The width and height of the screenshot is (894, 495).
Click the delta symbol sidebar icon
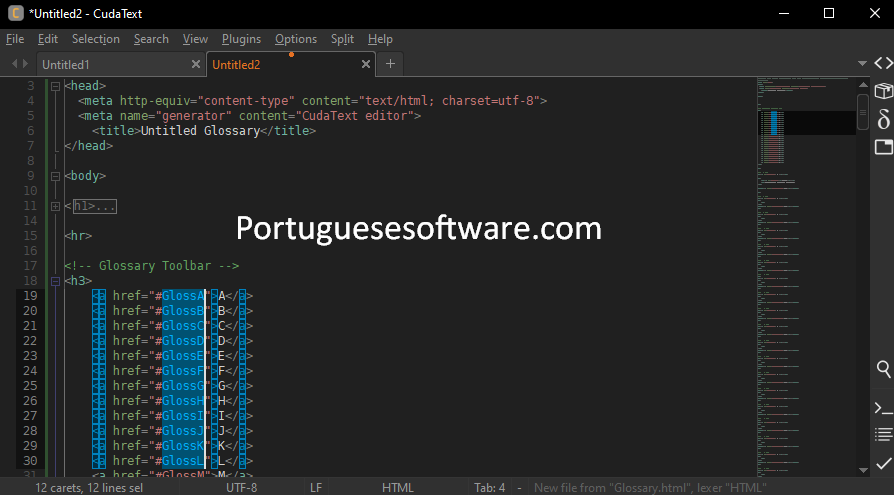(883, 119)
